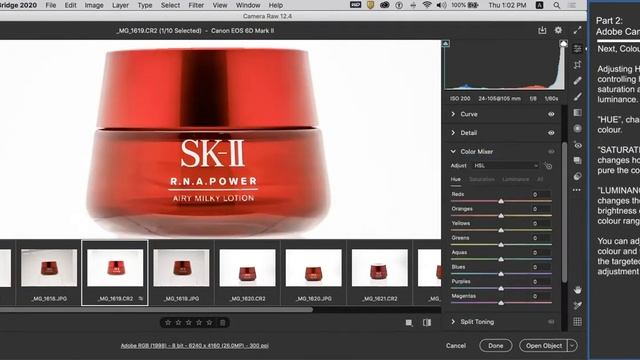Screen dimensions: 640x360
Task: Open the Adjust HSL dropdown
Action: pyautogui.click(x=506, y=166)
